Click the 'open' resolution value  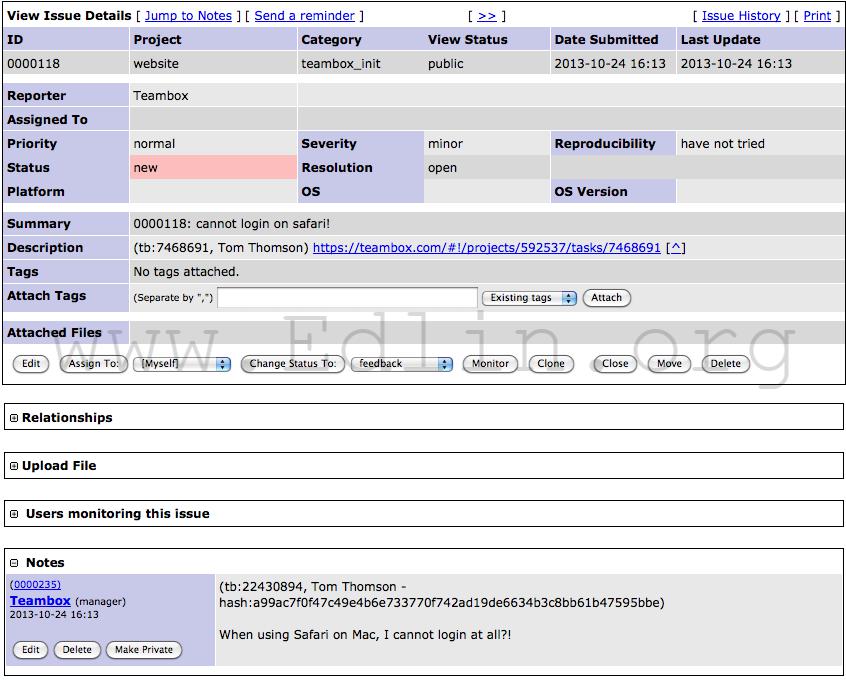point(442,168)
